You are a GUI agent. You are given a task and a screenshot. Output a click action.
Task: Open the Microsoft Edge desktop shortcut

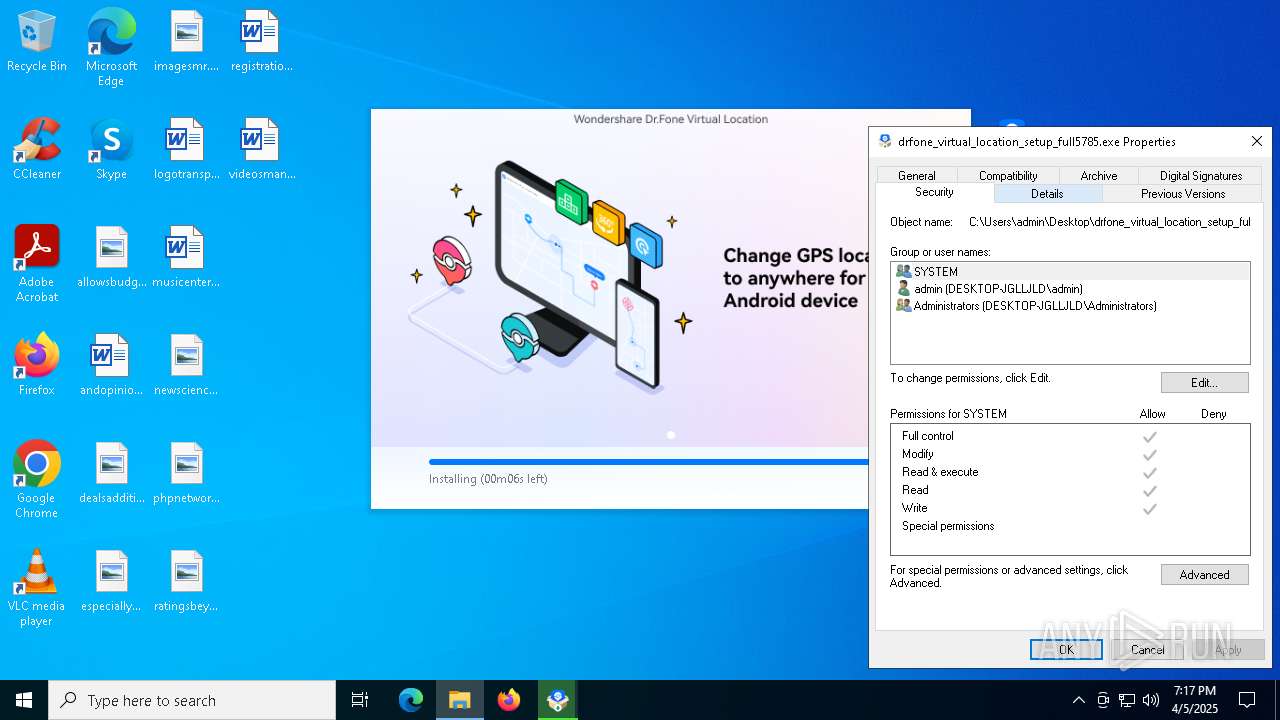(111, 47)
